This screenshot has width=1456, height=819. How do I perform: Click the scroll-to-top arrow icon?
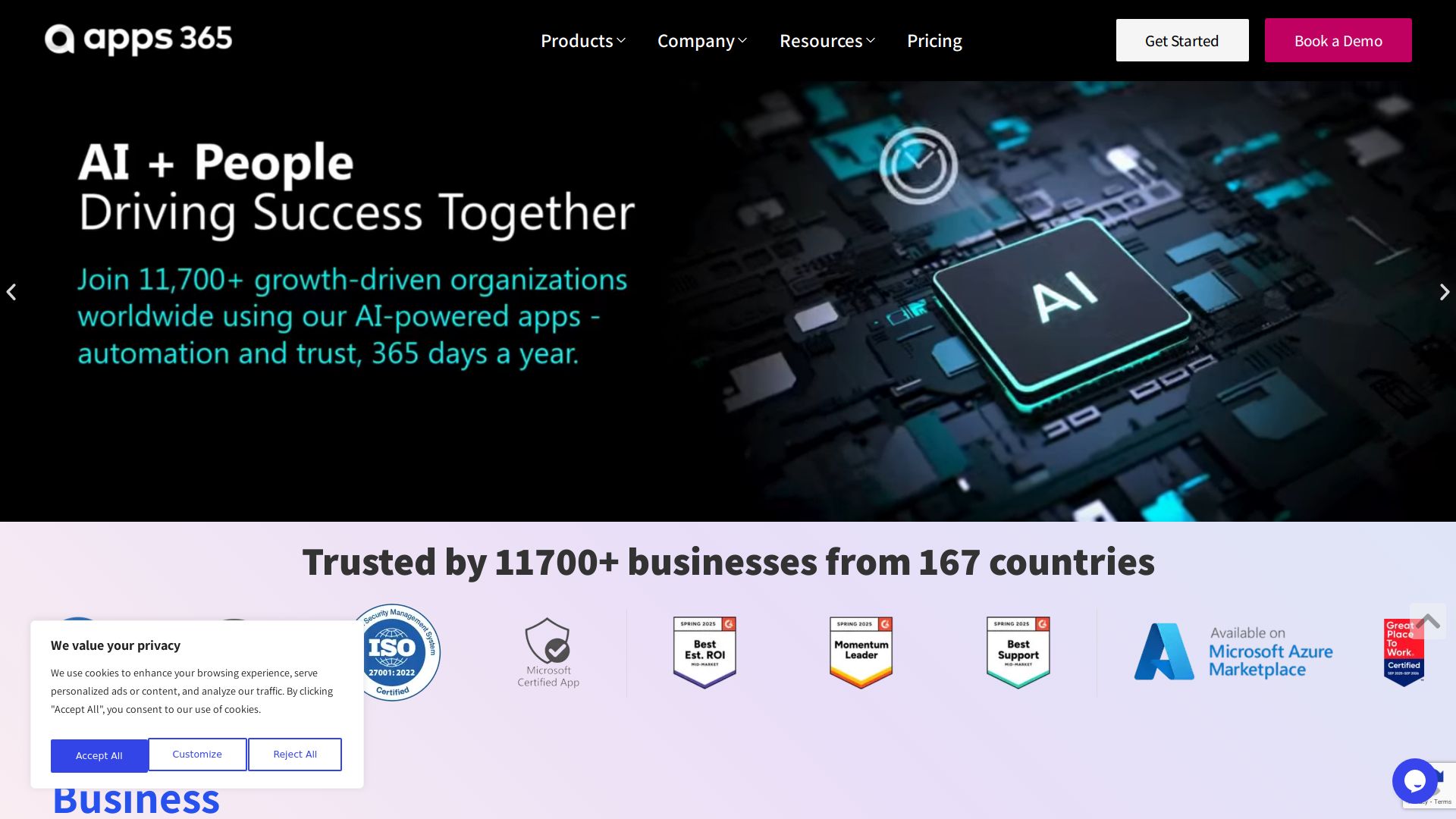[1428, 622]
